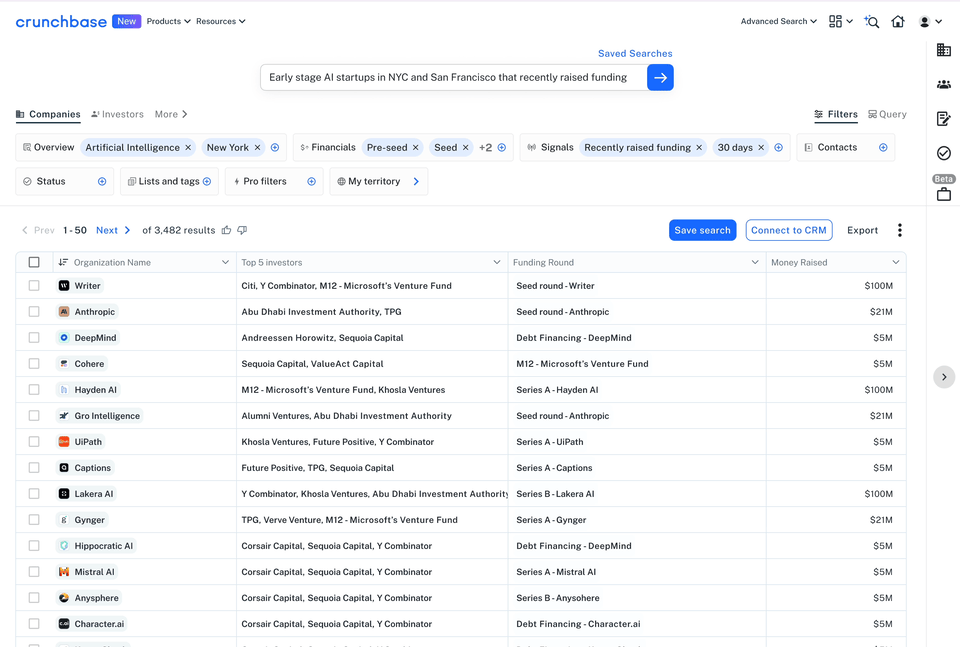
Task: Expand the More tabs chevron
Action: pos(184,114)
